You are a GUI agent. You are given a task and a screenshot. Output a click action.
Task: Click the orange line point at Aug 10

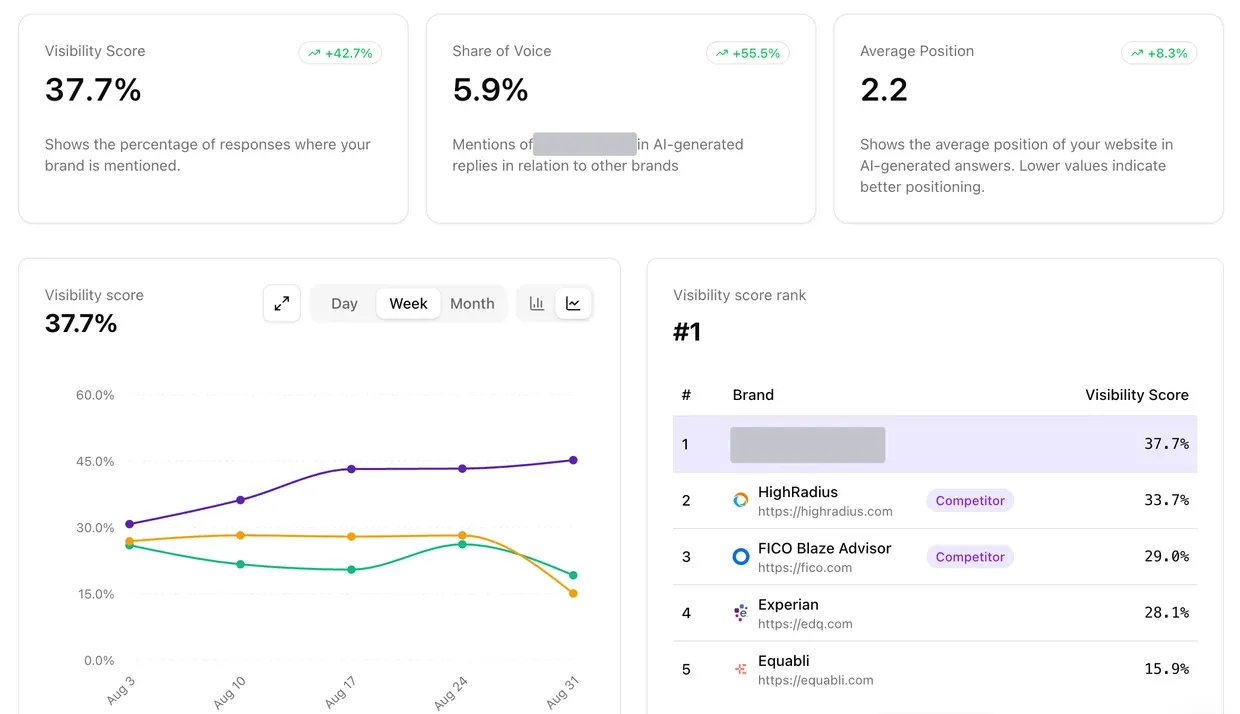coord(240,535)
